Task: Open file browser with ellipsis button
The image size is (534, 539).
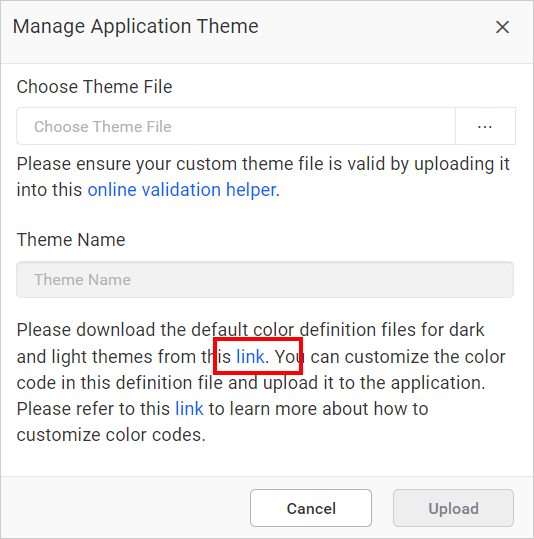Action: 485,126
